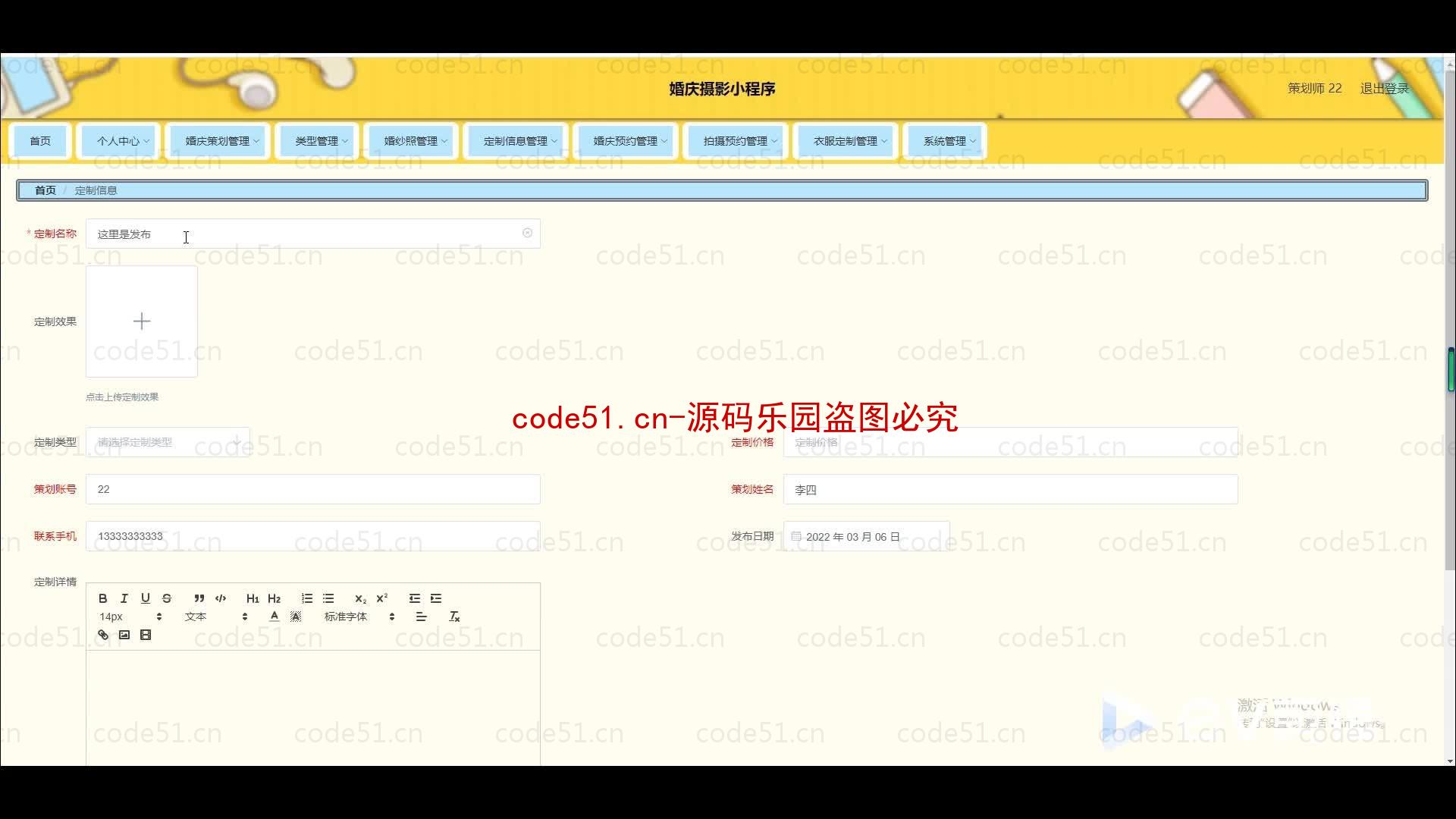Click the text alignment center icon
Image resolution: width=1456 pixels, height=819 pixels.
421,617
